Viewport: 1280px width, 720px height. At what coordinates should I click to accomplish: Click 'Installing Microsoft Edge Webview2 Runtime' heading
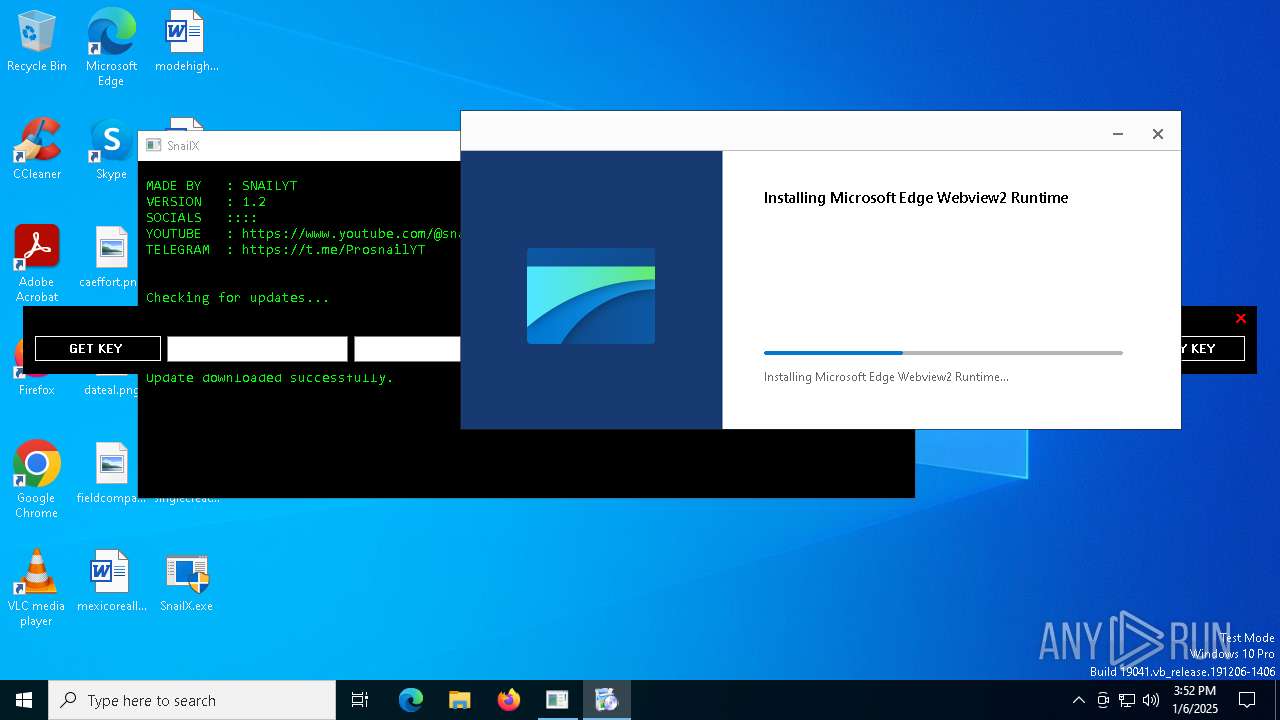[x=916, y=198]
